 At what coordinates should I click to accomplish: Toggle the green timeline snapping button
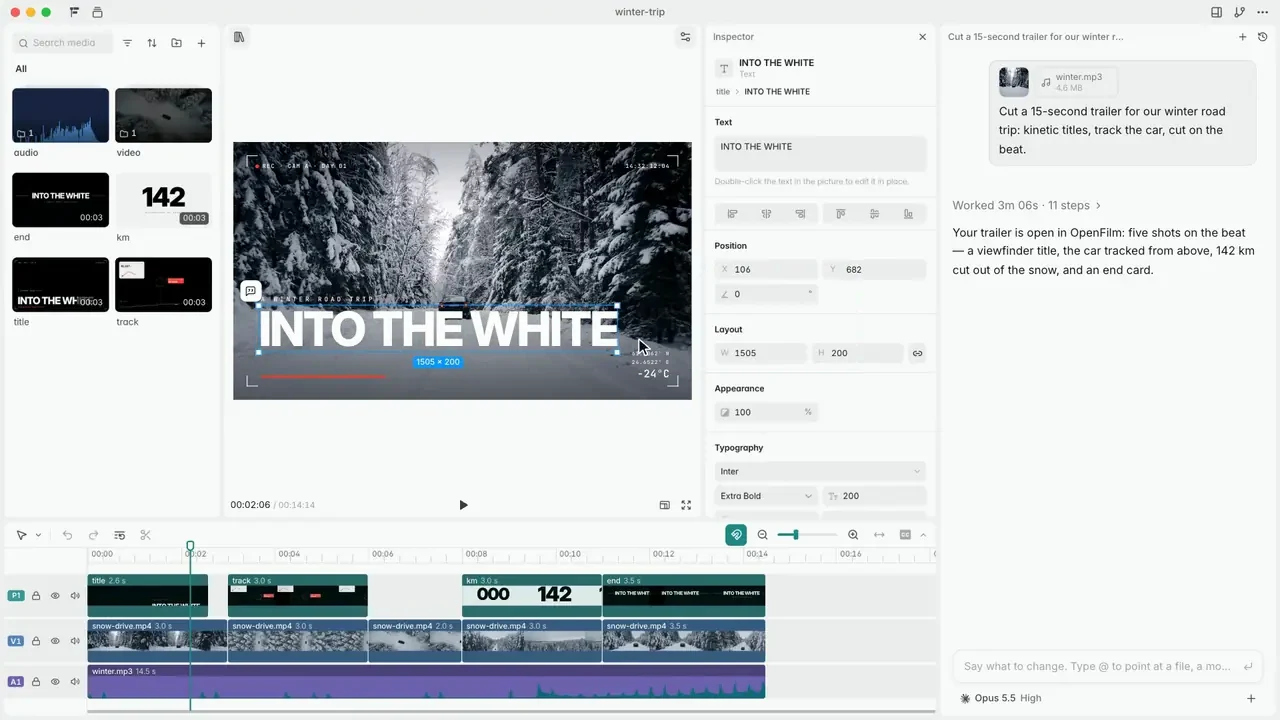[x=736, y=535]
